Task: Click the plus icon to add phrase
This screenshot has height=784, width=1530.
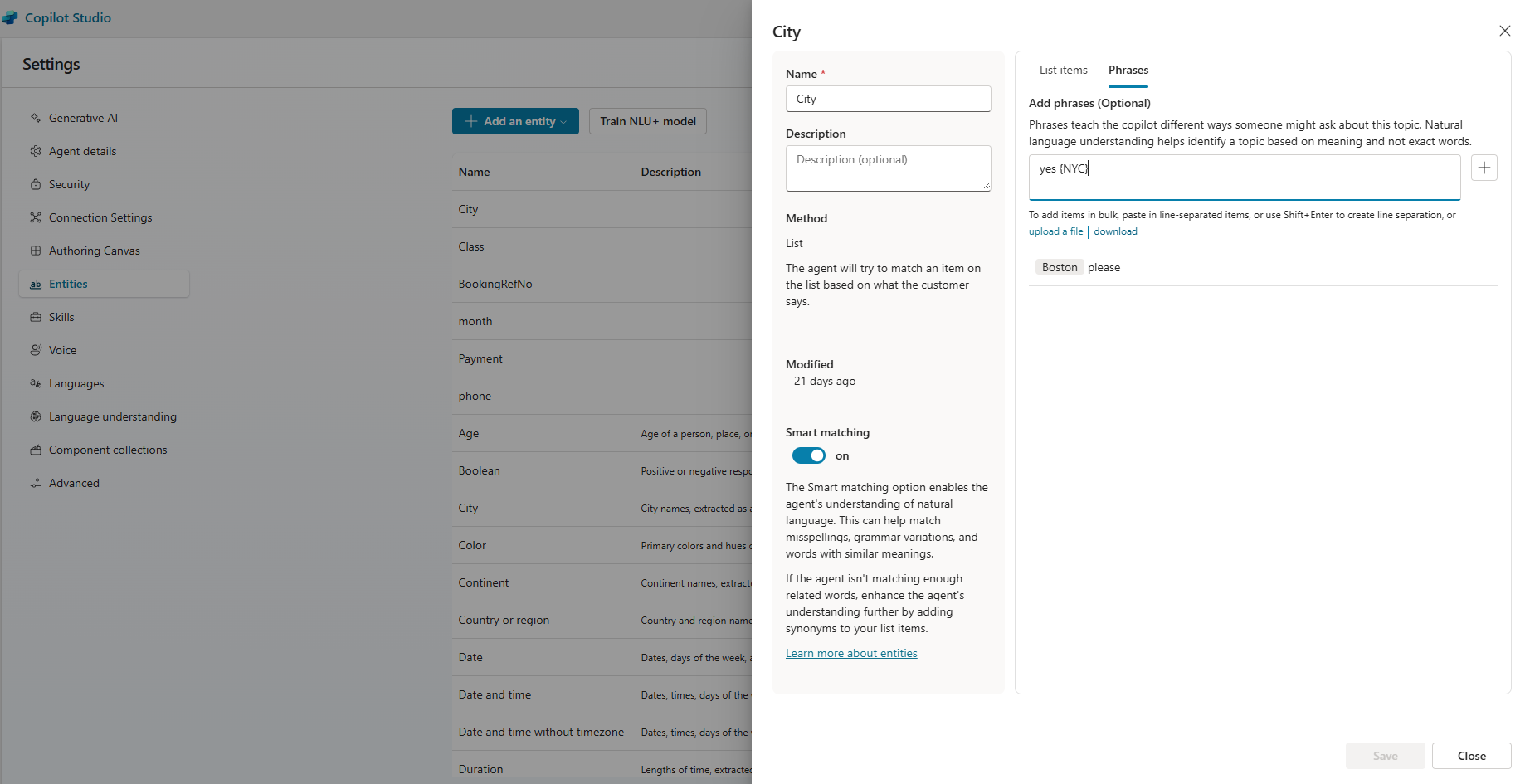Action: click(x=1484, y=168)
